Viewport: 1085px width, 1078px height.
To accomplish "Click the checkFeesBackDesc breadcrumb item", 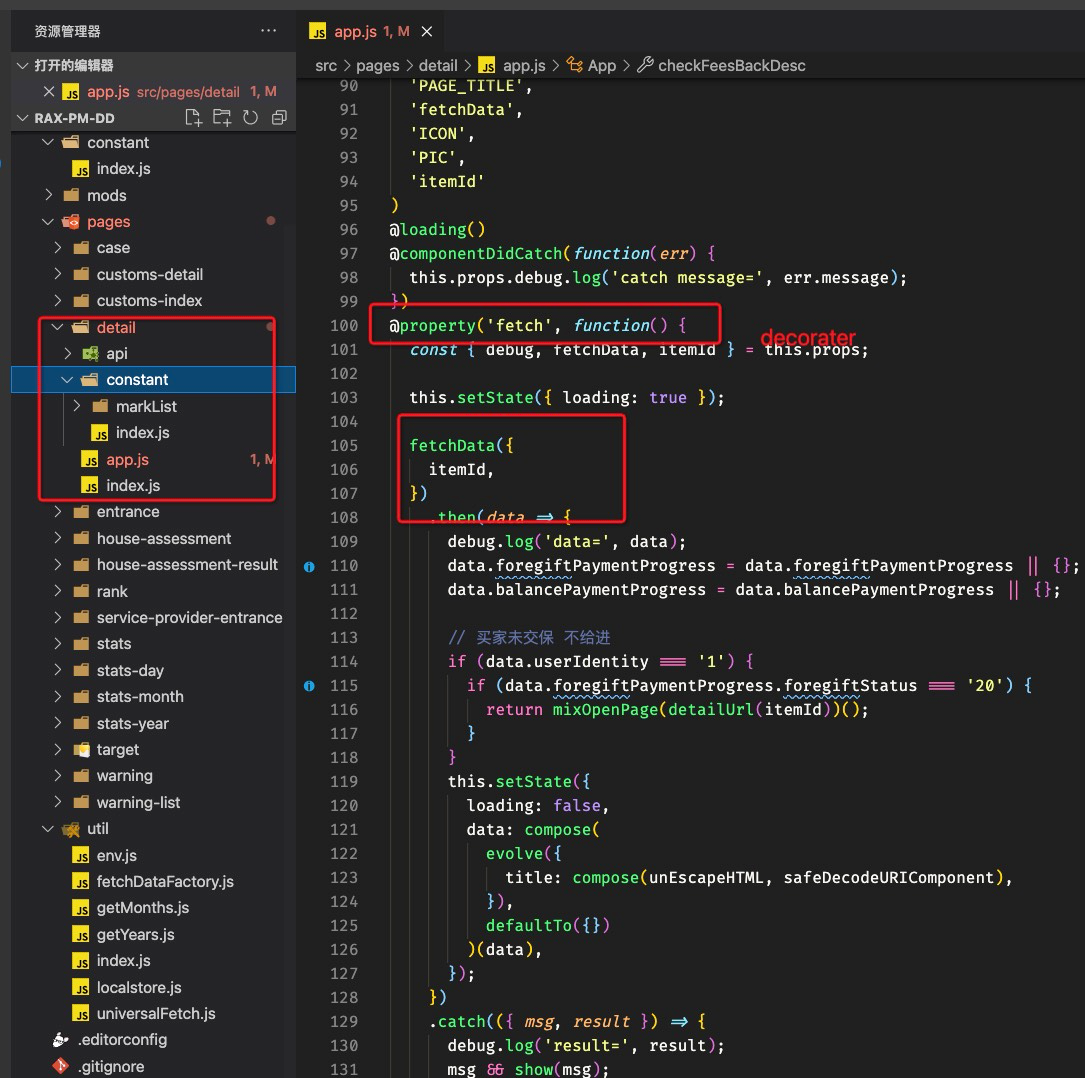I will [x=731, y=65].
